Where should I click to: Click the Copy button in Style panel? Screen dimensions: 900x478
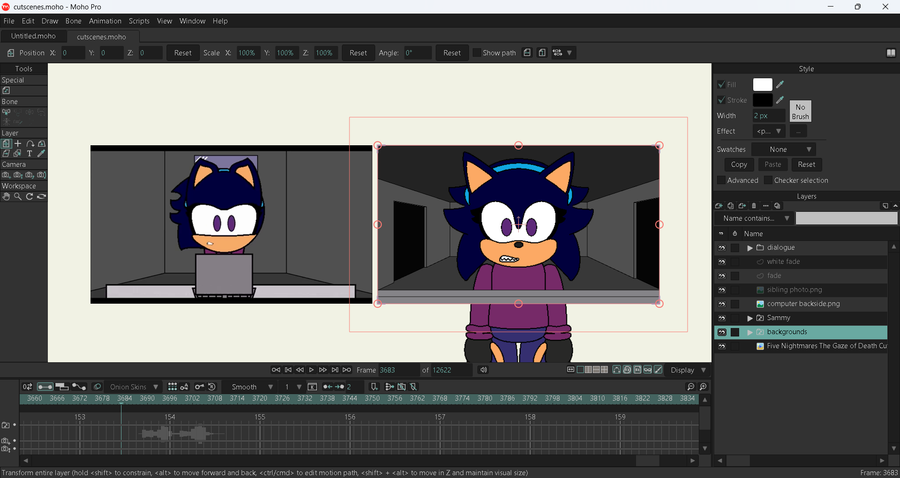pos(739,165)
